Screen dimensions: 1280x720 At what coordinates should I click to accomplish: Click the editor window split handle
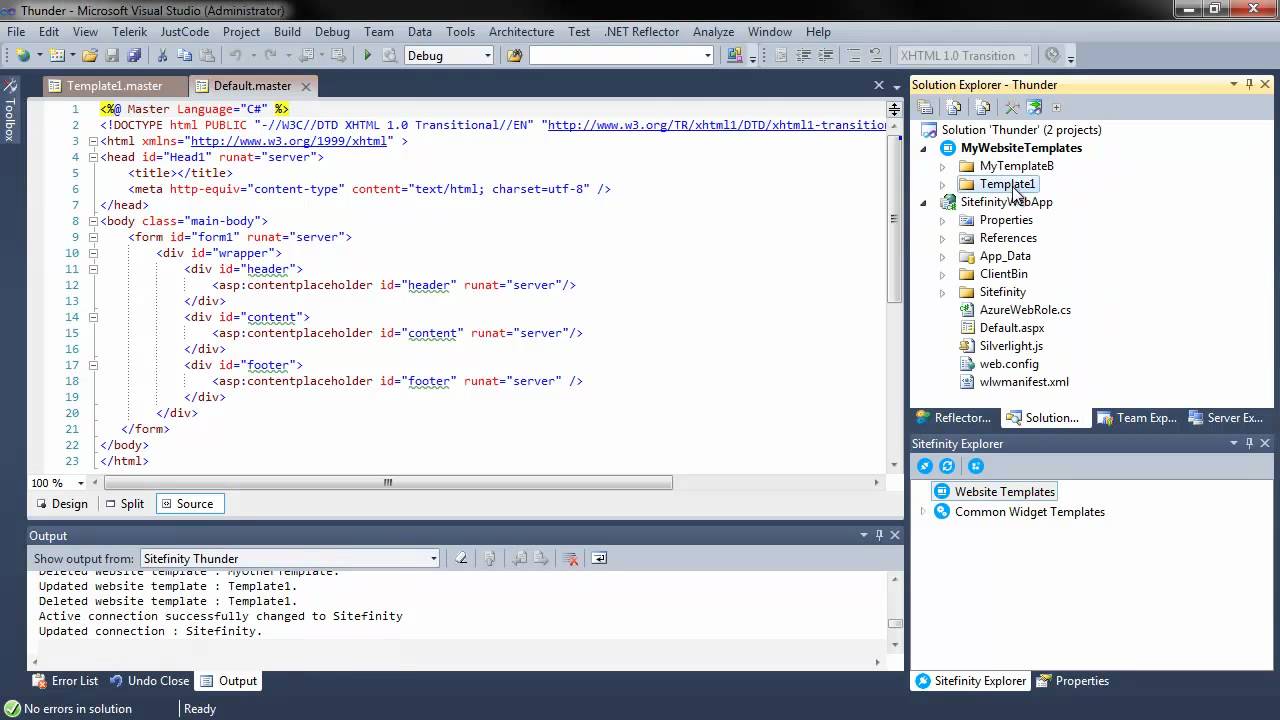click(894, 108)
